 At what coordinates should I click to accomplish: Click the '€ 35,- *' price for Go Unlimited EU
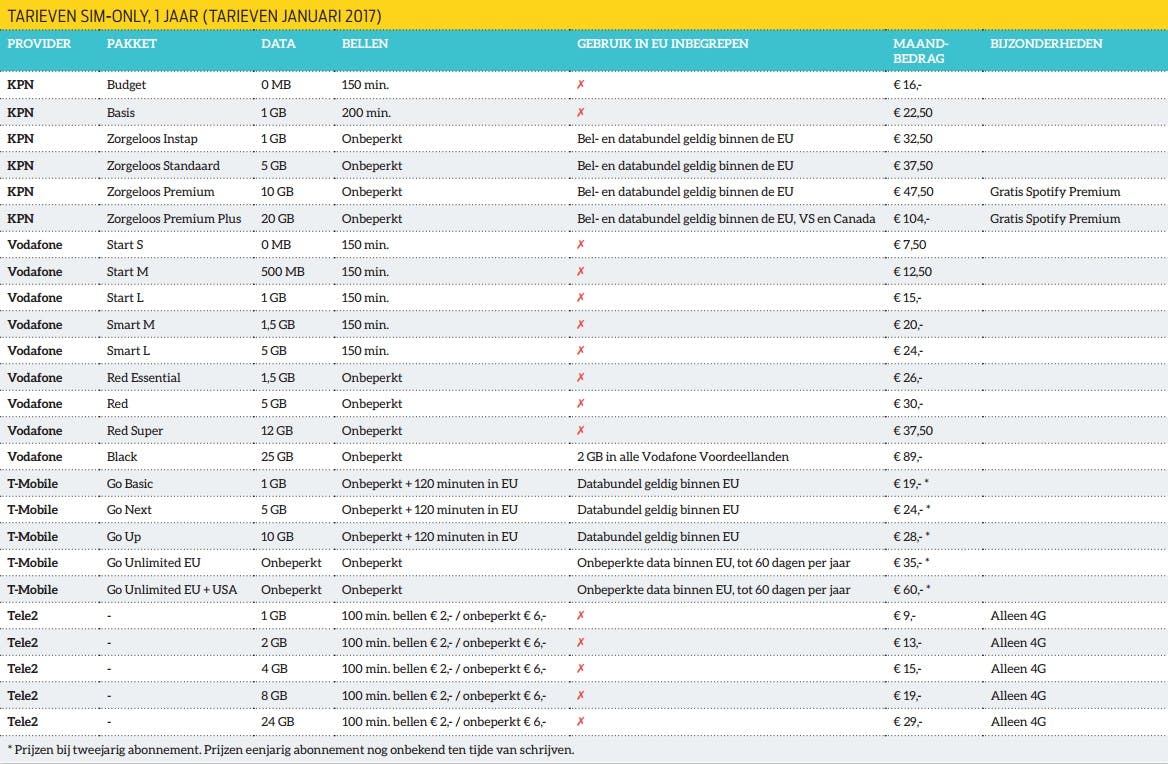click(911, 563)
